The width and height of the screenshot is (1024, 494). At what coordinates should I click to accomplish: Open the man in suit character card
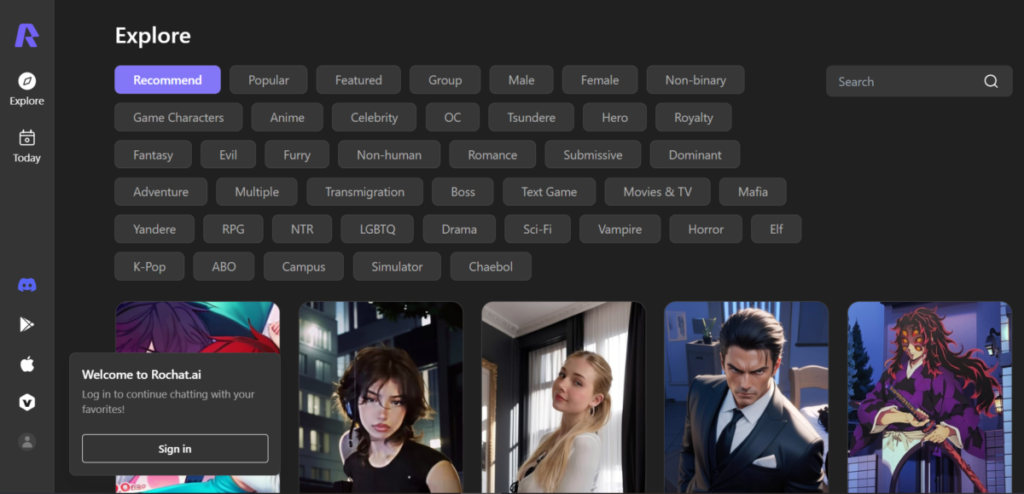click(x=746, y=397)
